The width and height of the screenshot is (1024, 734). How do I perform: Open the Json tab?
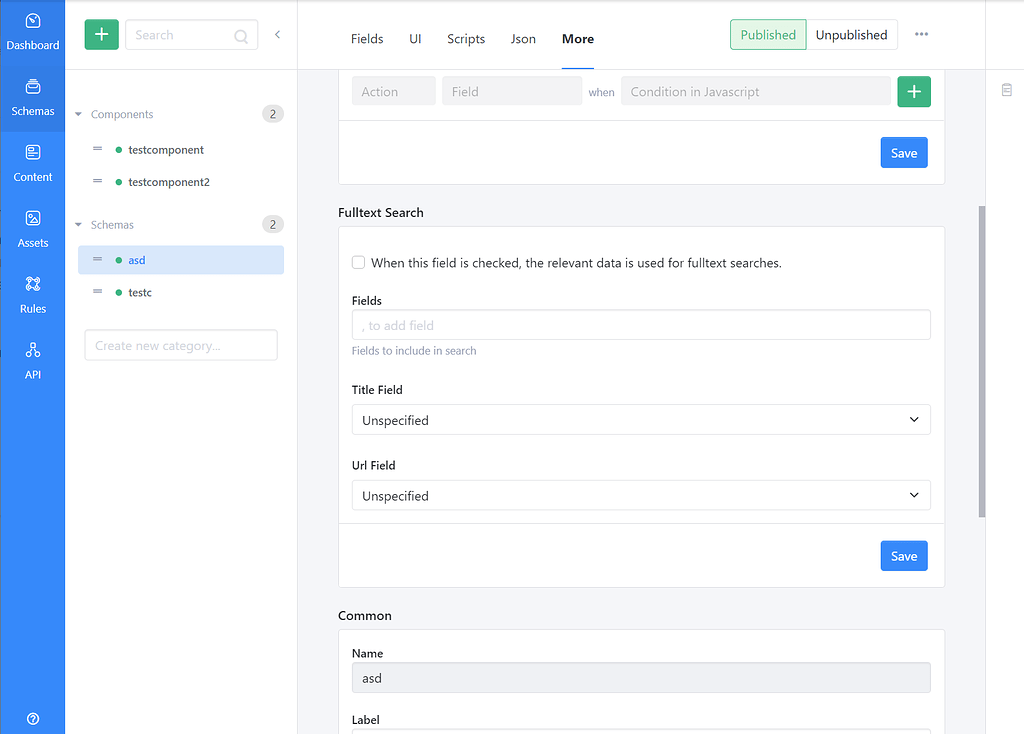click(x=523, y=39)
